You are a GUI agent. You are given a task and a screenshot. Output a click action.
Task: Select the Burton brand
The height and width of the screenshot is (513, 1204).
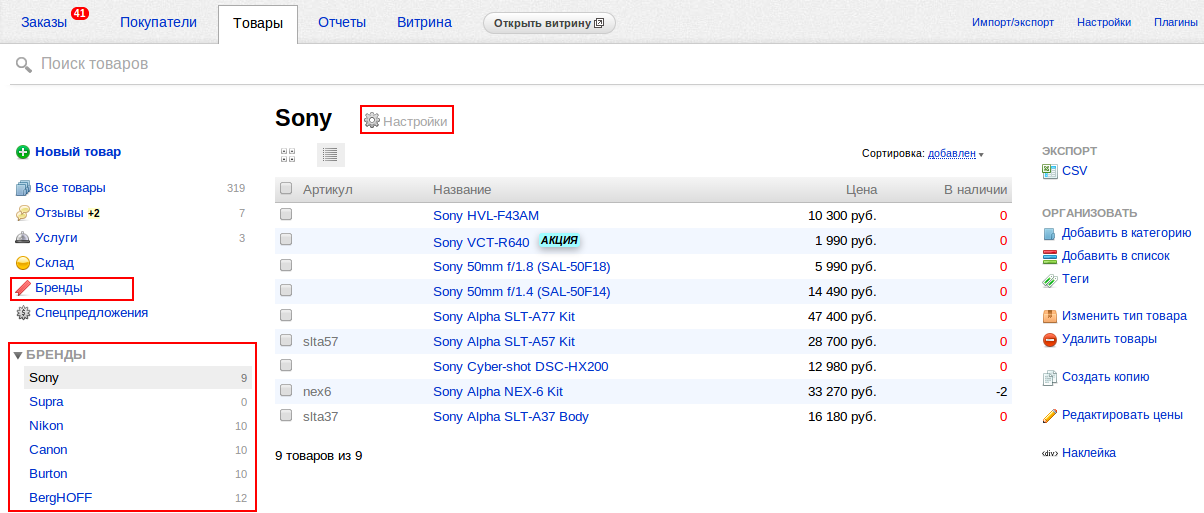48,474
